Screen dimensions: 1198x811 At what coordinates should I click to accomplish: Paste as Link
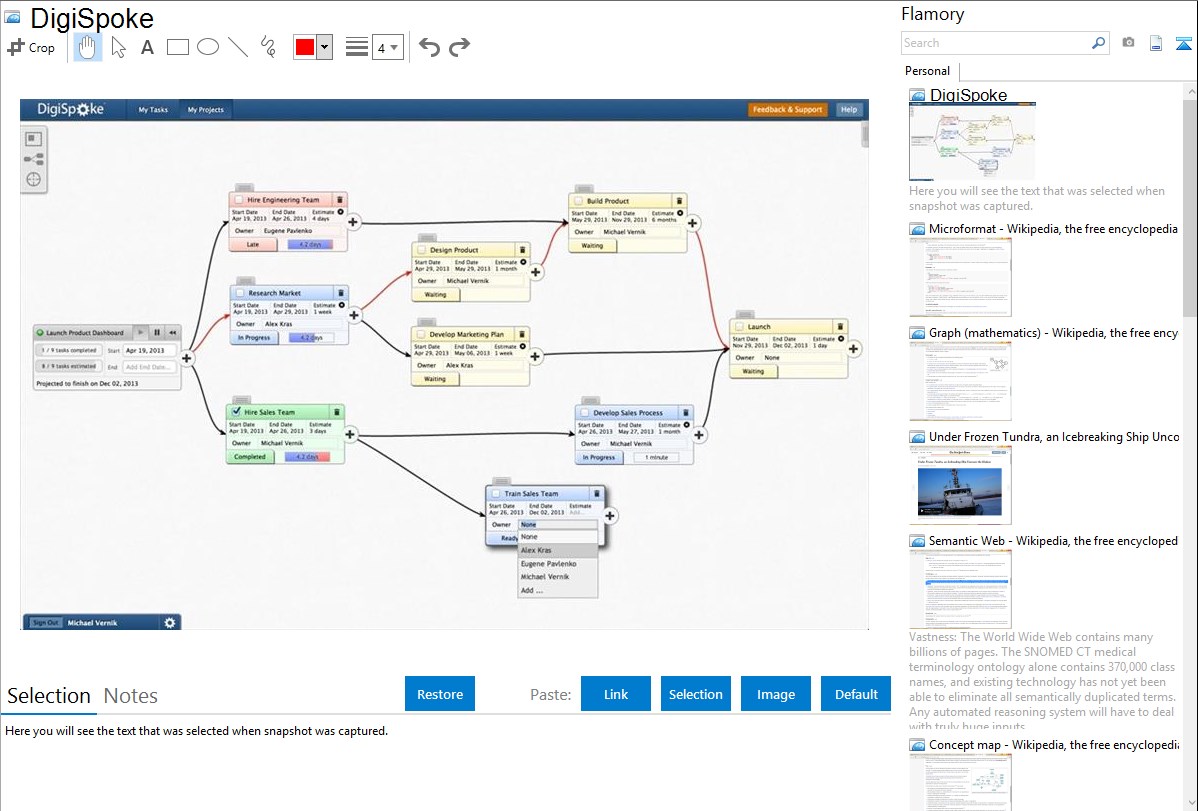(616, 694)
